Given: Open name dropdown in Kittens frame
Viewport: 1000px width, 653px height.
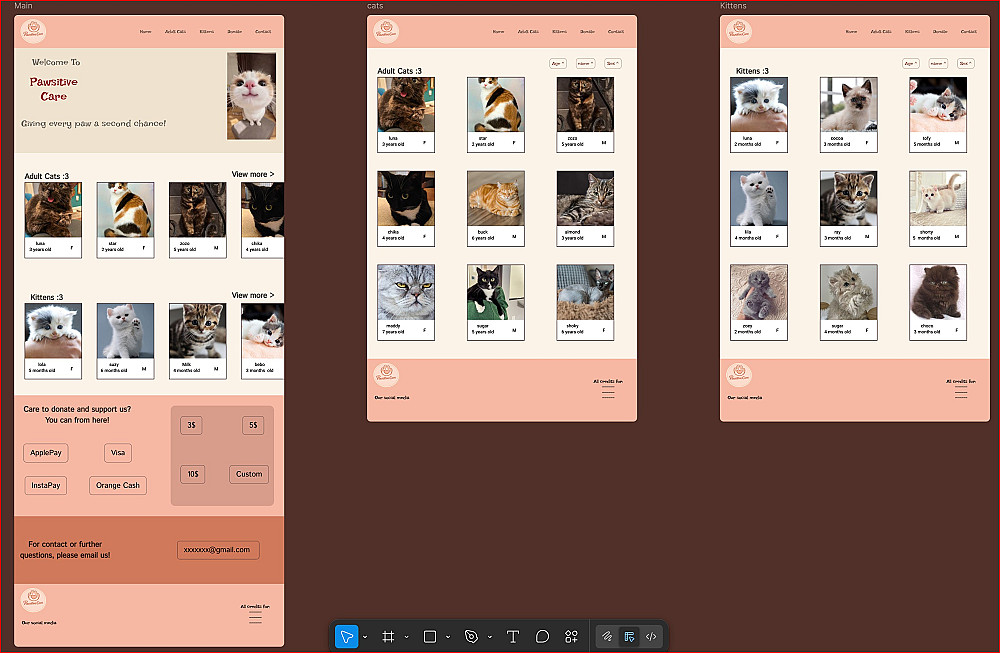Looking at the screenshot, I should [938, 64].
